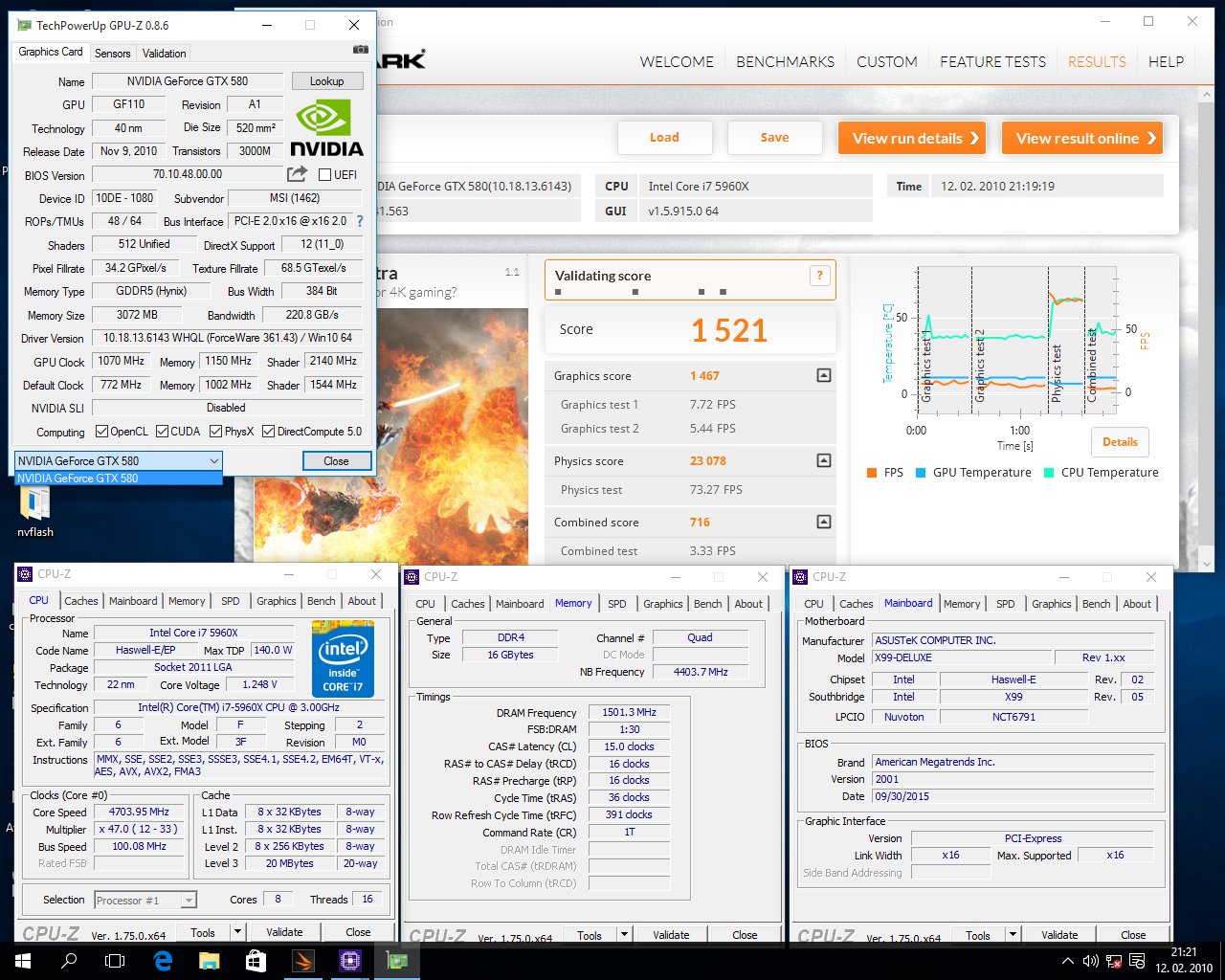Open Tools dropdown arrow in CPU-Z Mainboard window
Image resolution: width=1225 pixels, height=980 pixels.
[1013, 935]
